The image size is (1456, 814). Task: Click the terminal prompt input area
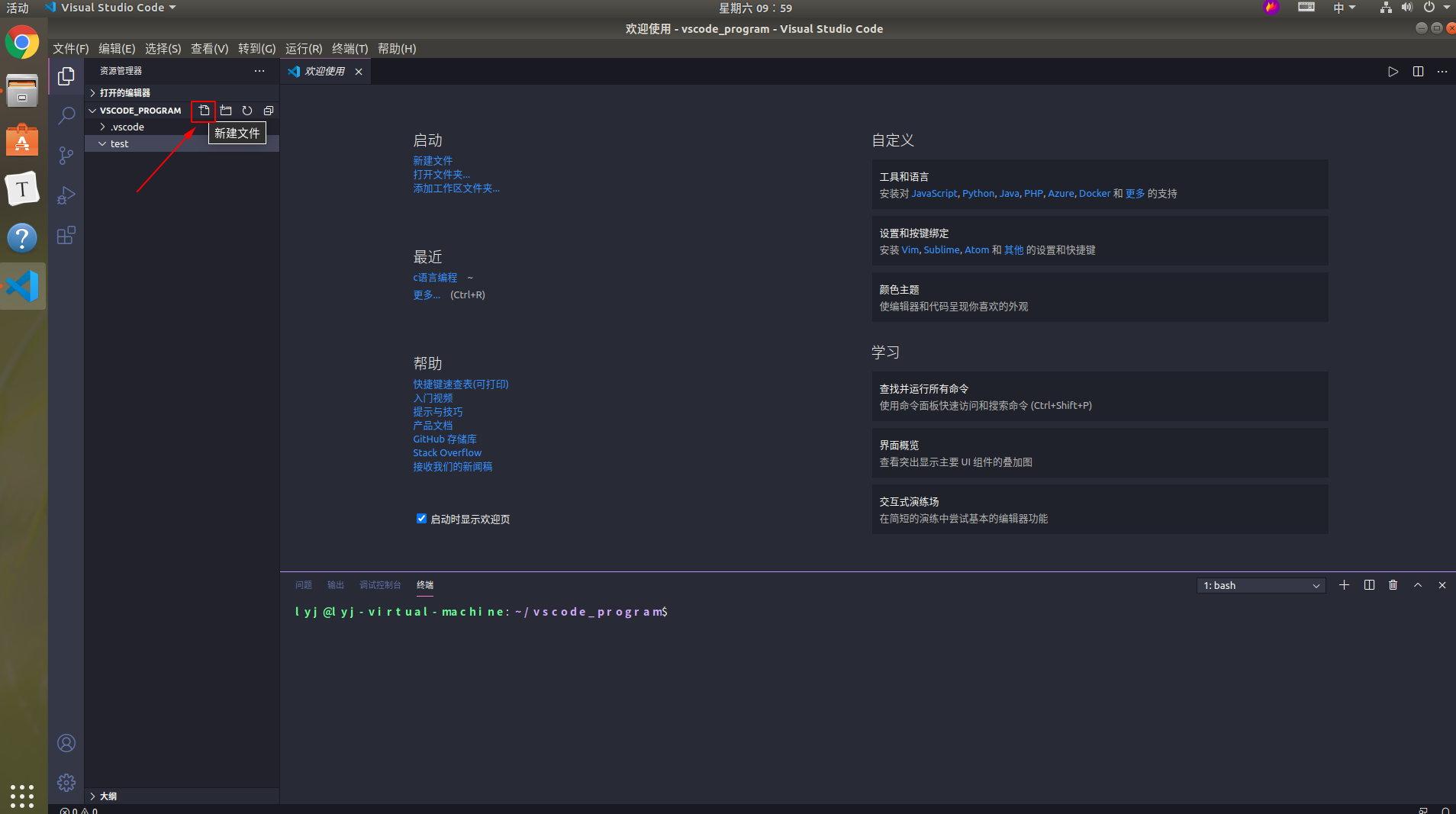[868, 612]
